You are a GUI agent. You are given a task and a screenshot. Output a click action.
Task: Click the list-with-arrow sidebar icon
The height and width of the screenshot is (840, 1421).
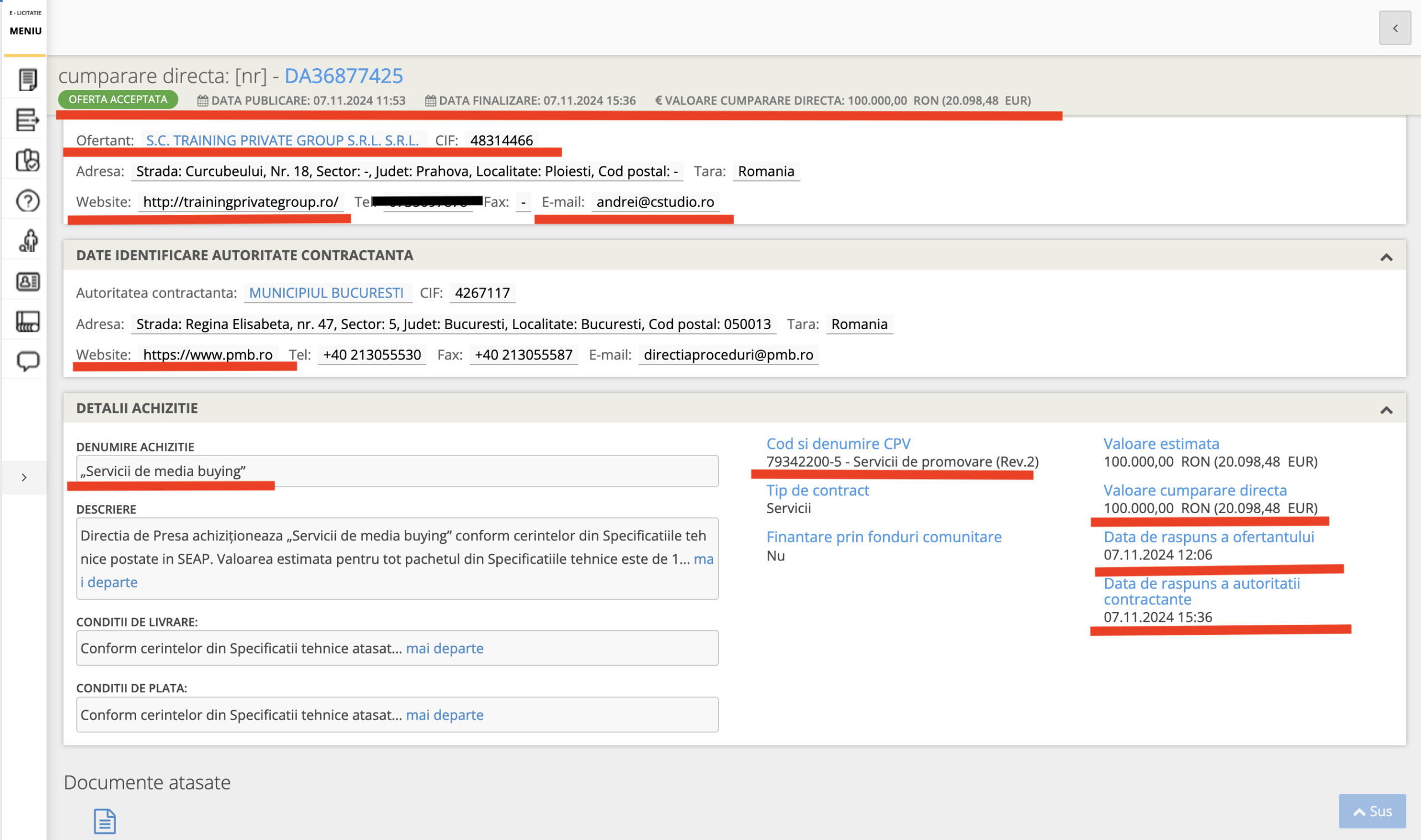coord(27,120)
